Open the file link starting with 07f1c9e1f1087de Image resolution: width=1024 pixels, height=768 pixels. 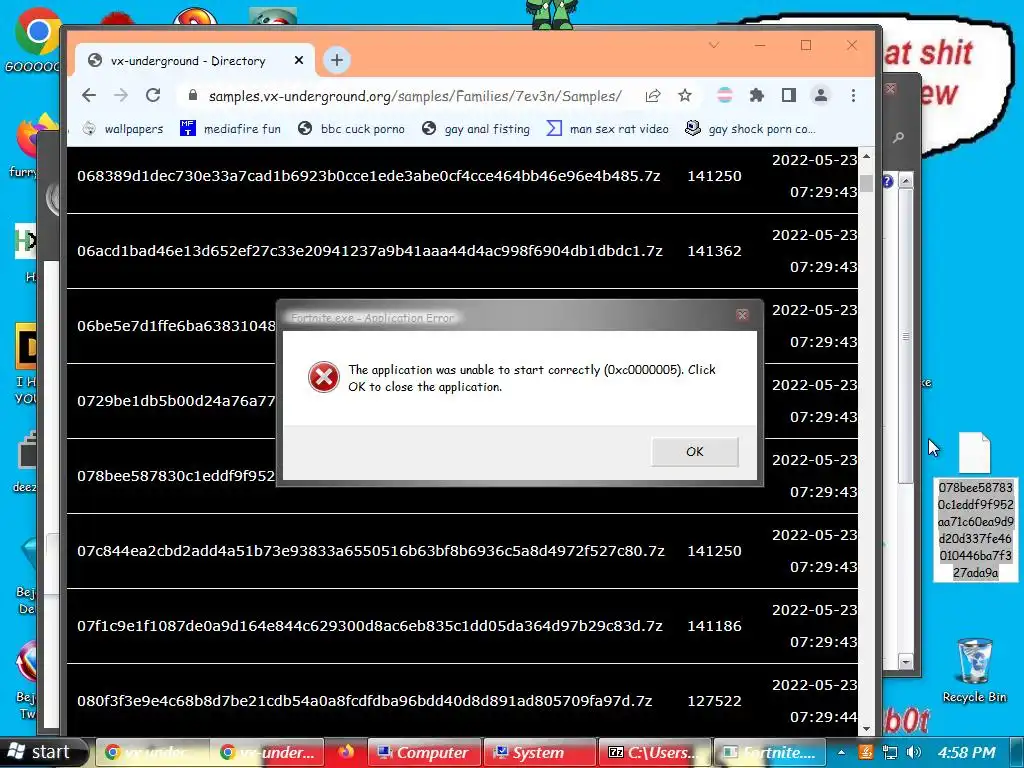click(370, 626)
